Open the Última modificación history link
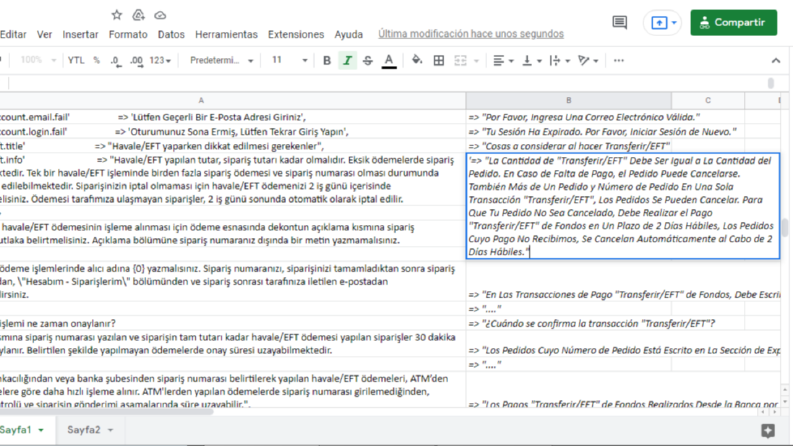793x446 pixels. pyautogui.click(x=471, y=34)
